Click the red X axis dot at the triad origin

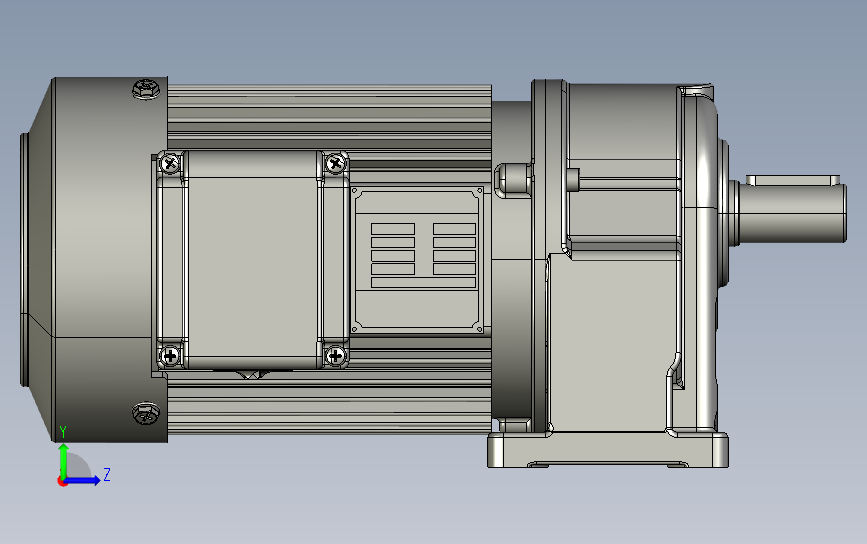click(x=61, y=482)
